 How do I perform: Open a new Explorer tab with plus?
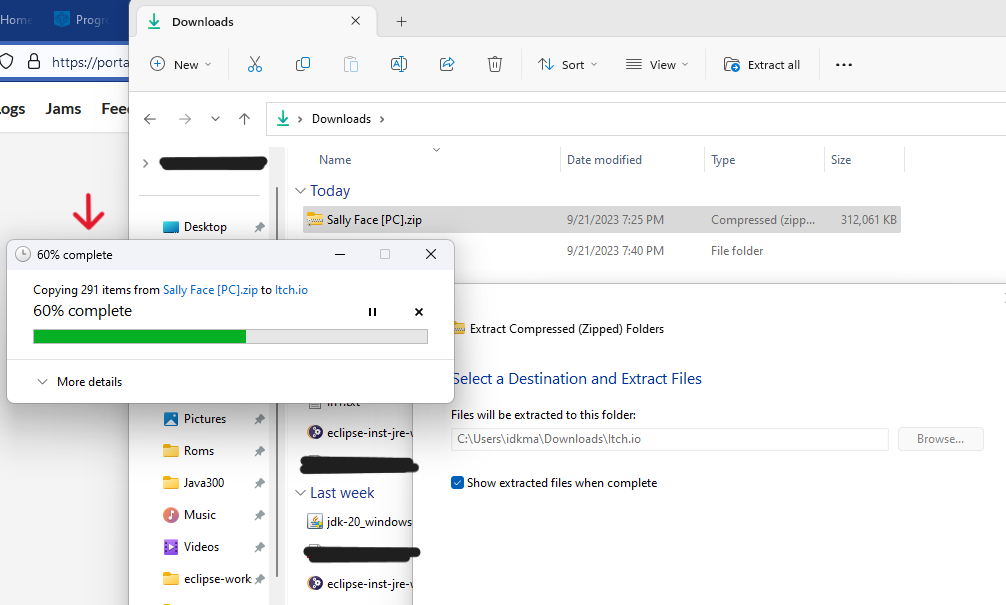click(402, 22)
